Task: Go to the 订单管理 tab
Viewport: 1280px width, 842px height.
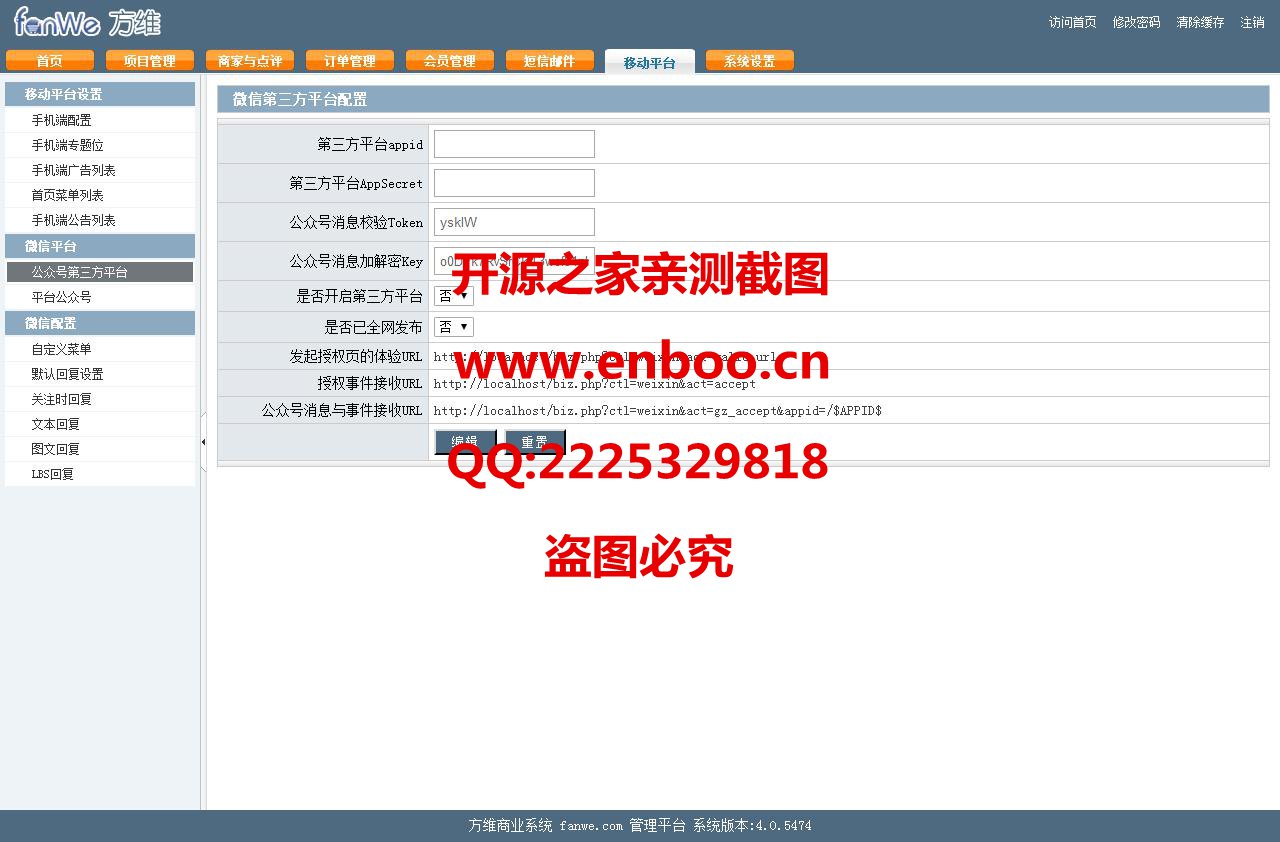Action: pyautogui.click(x=350, y=61)
